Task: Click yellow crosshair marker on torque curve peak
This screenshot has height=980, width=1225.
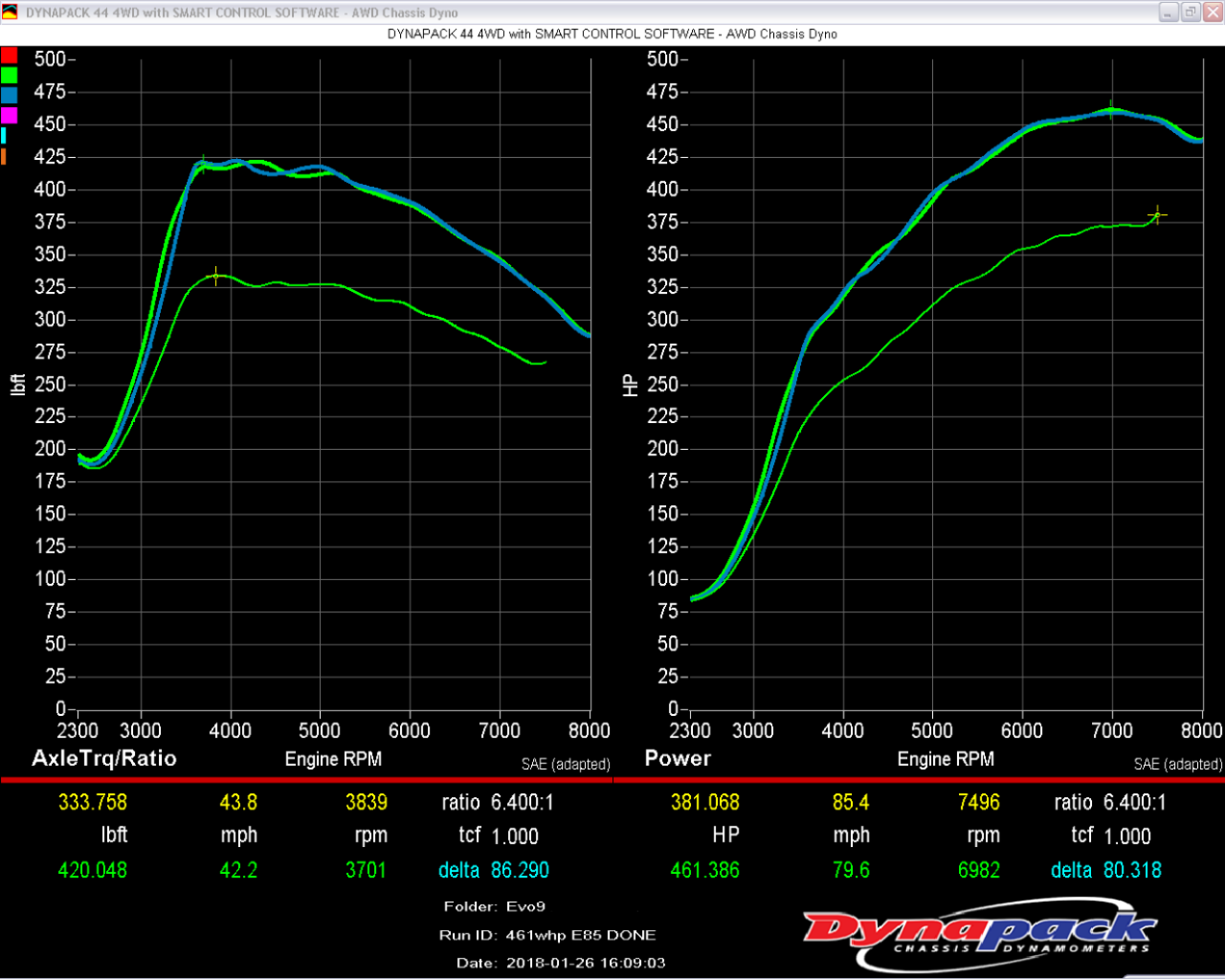Action: [216, 277]
